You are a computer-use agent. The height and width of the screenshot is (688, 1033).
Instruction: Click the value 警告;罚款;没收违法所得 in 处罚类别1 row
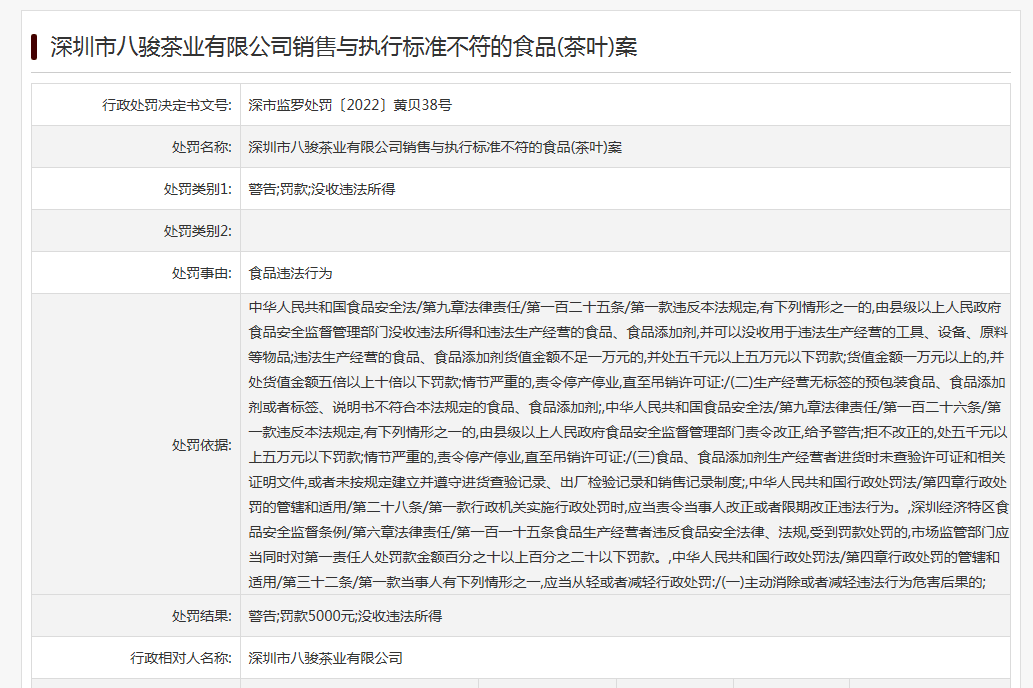click(x=321, y=190)
